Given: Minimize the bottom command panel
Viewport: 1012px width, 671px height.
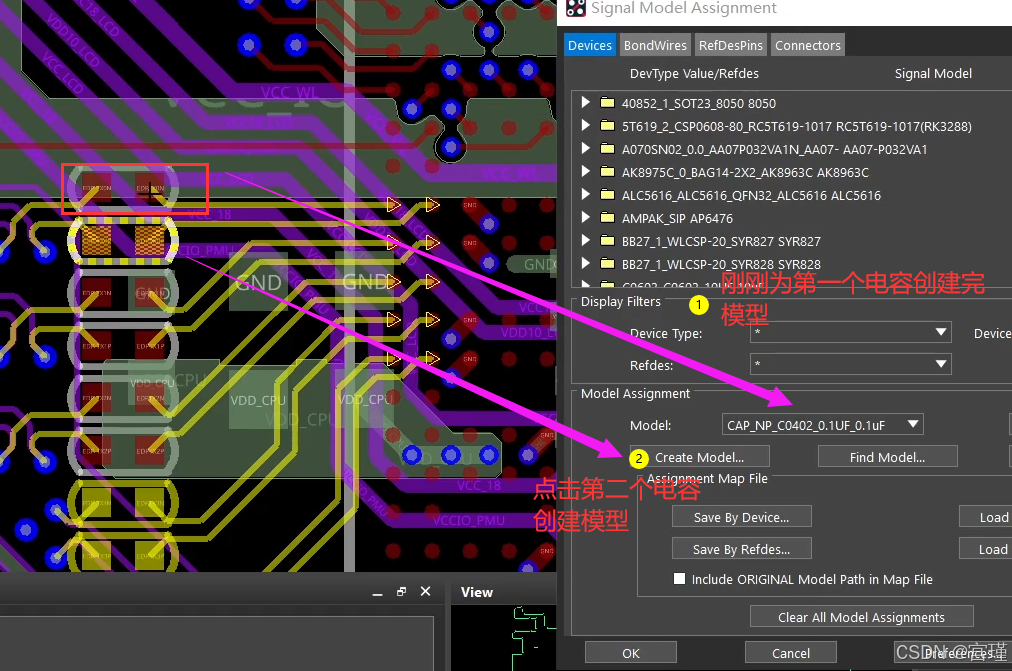Looking at the screenshot, I should click(378, 592).
